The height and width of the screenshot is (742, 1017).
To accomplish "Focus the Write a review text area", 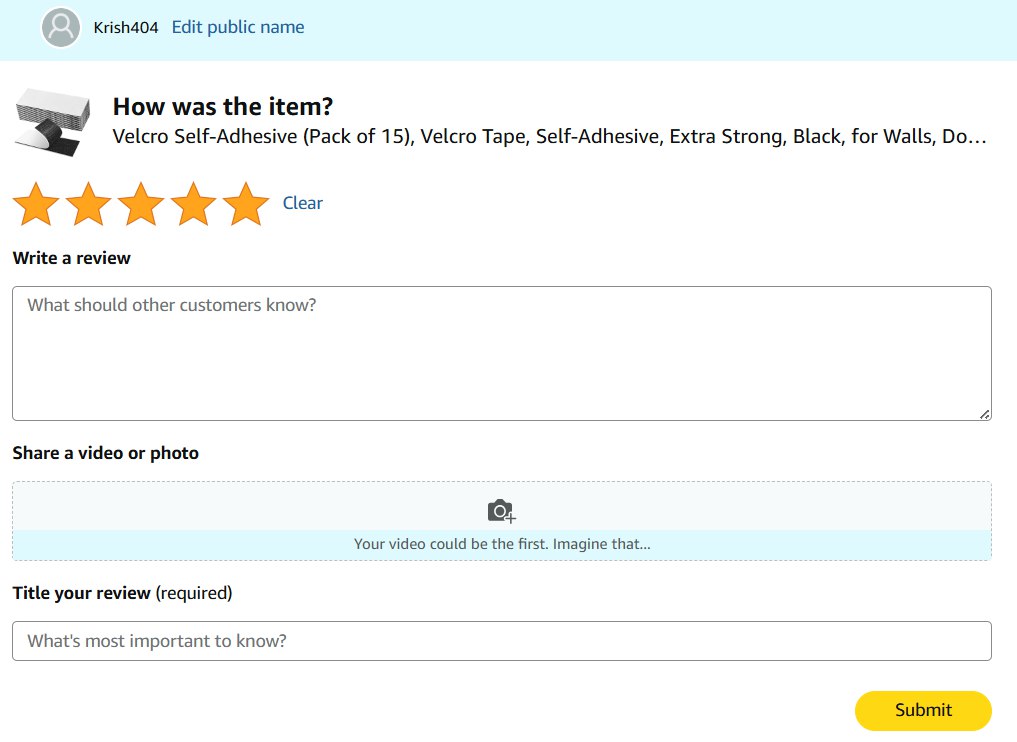I will [500, 353].
